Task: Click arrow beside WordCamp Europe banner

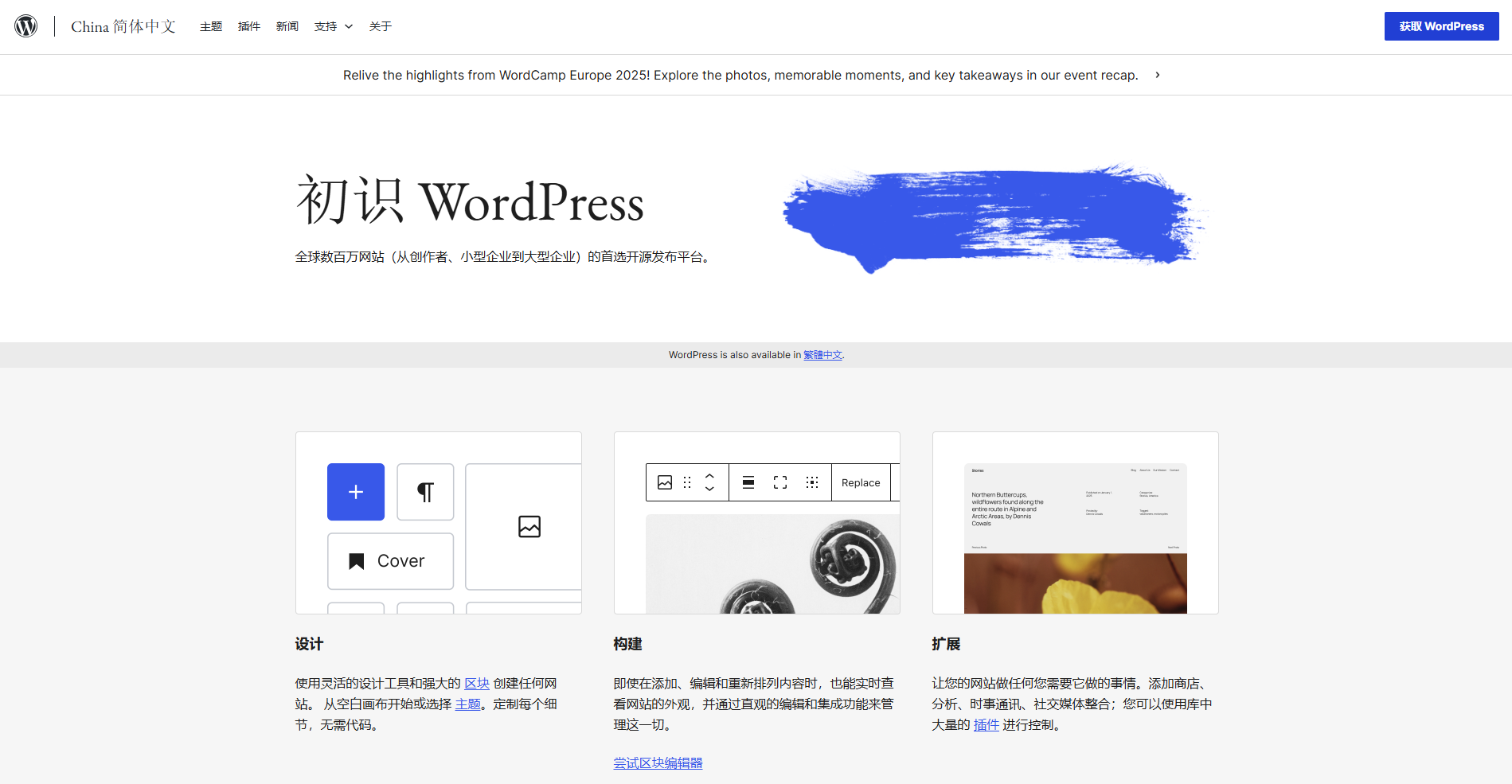Action: [x=1157, y=75]
